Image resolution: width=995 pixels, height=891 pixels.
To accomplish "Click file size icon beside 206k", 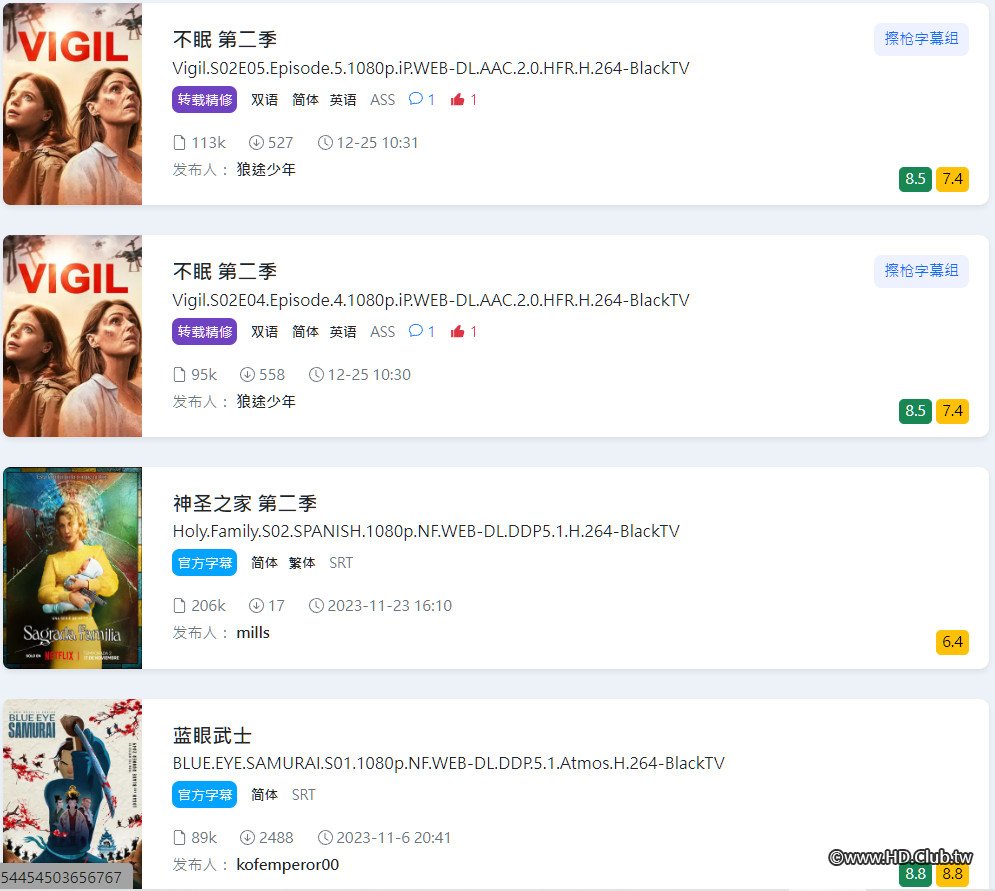I will [180, 606].
